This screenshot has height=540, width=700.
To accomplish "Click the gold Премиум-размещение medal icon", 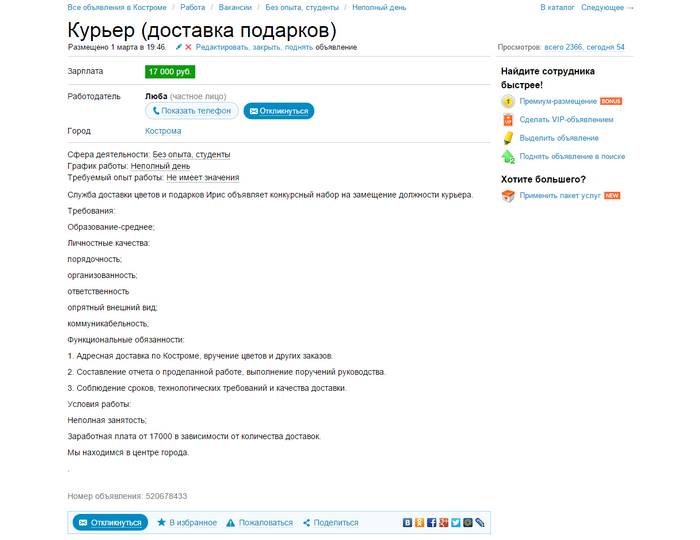I will pyautogui.click(x=508, y=102).
